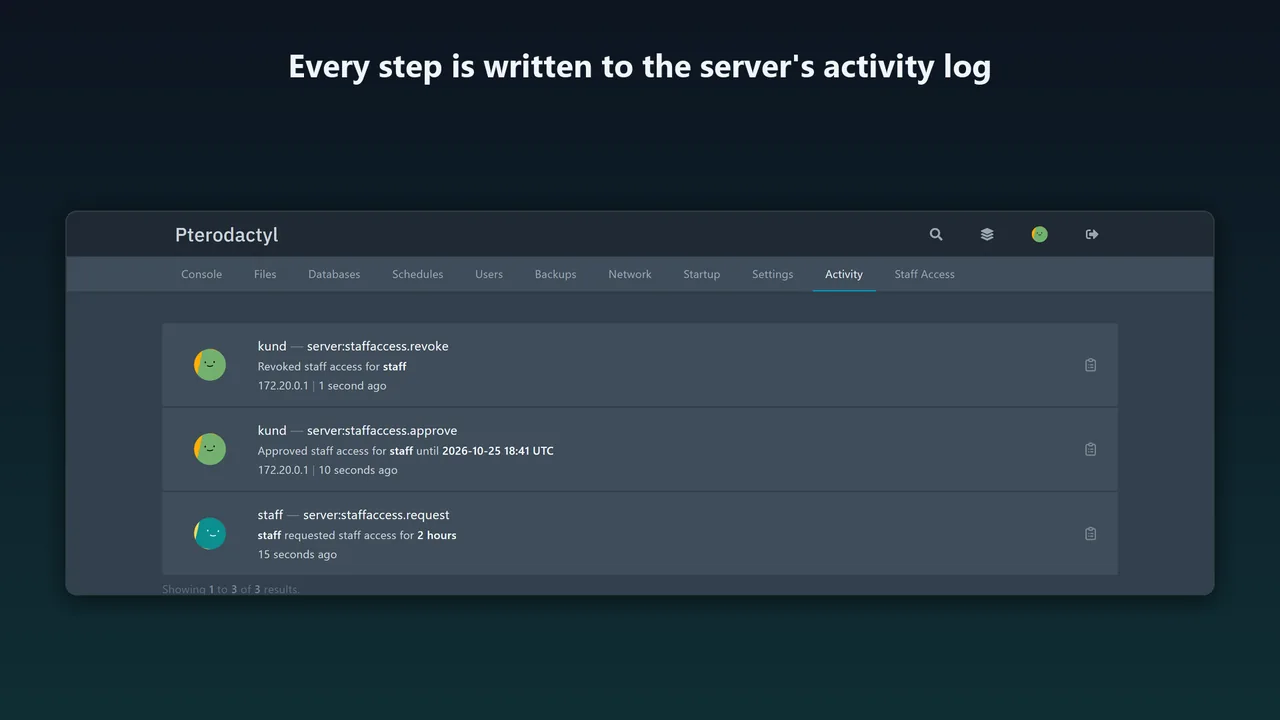1280x720 pixels.
Task: Click server:staffaccess.revoke event name
Action: [x=377, y=346]
